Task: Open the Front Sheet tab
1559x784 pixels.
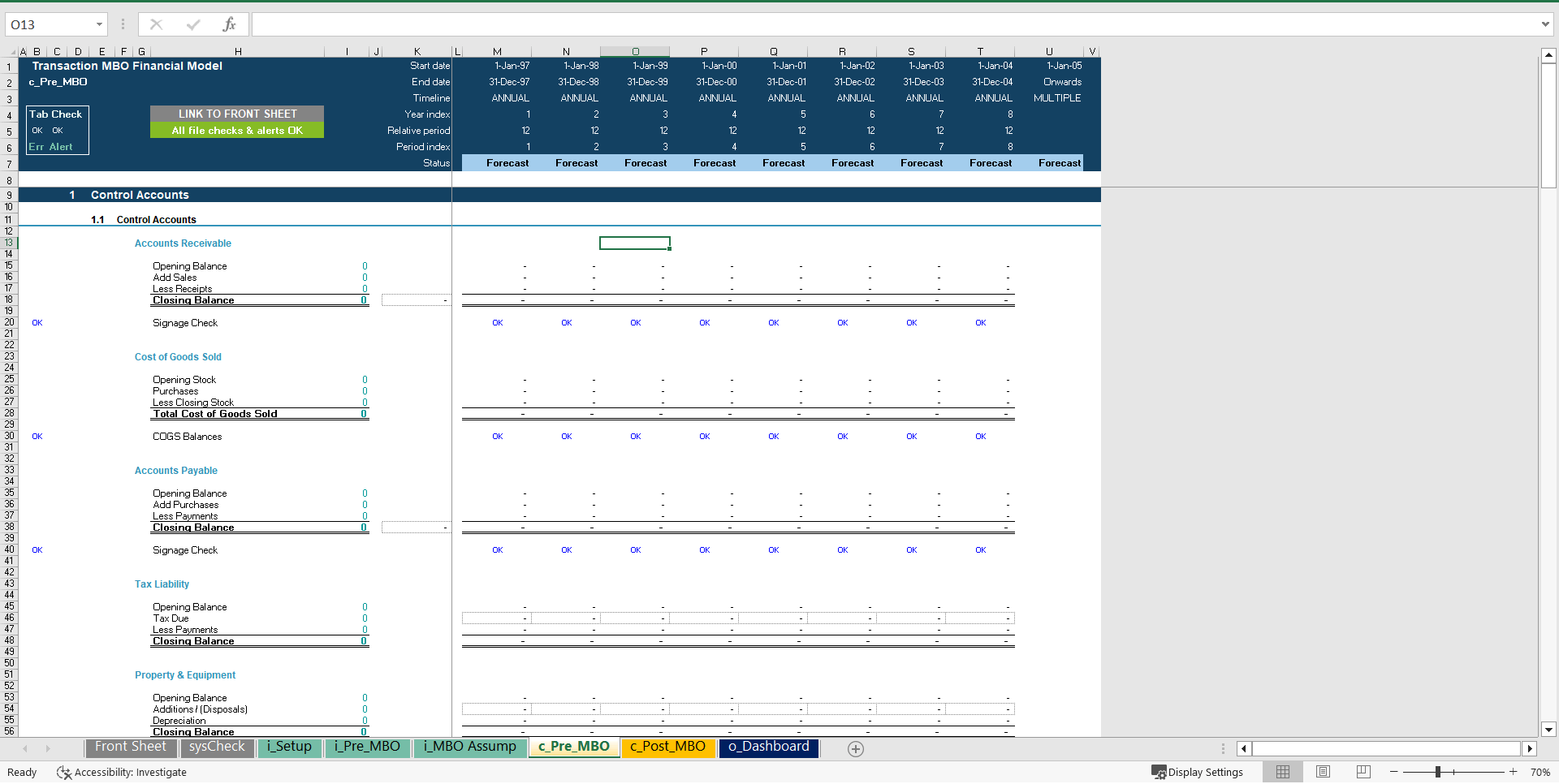Action: (130, 747)
